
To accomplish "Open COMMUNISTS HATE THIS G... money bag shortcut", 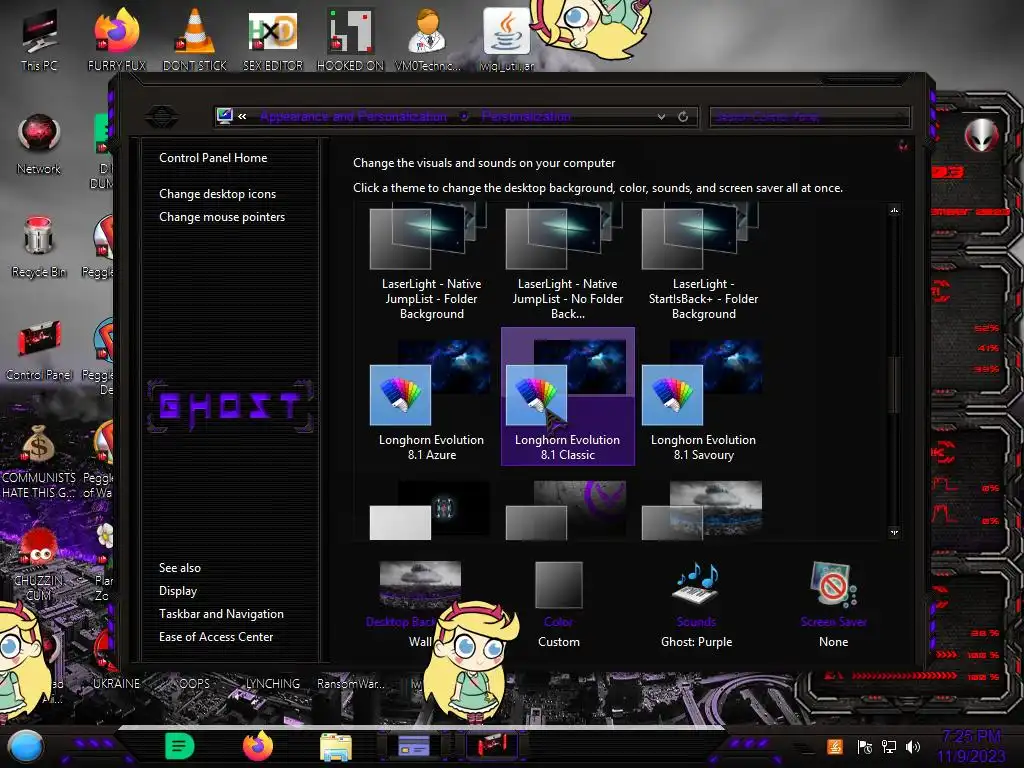I will click(x=39, y=461).
